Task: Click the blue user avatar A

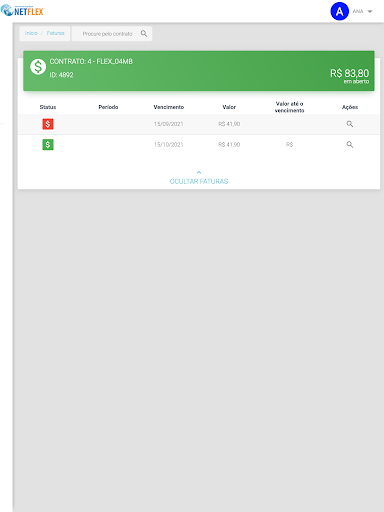Action: point(339,11)
